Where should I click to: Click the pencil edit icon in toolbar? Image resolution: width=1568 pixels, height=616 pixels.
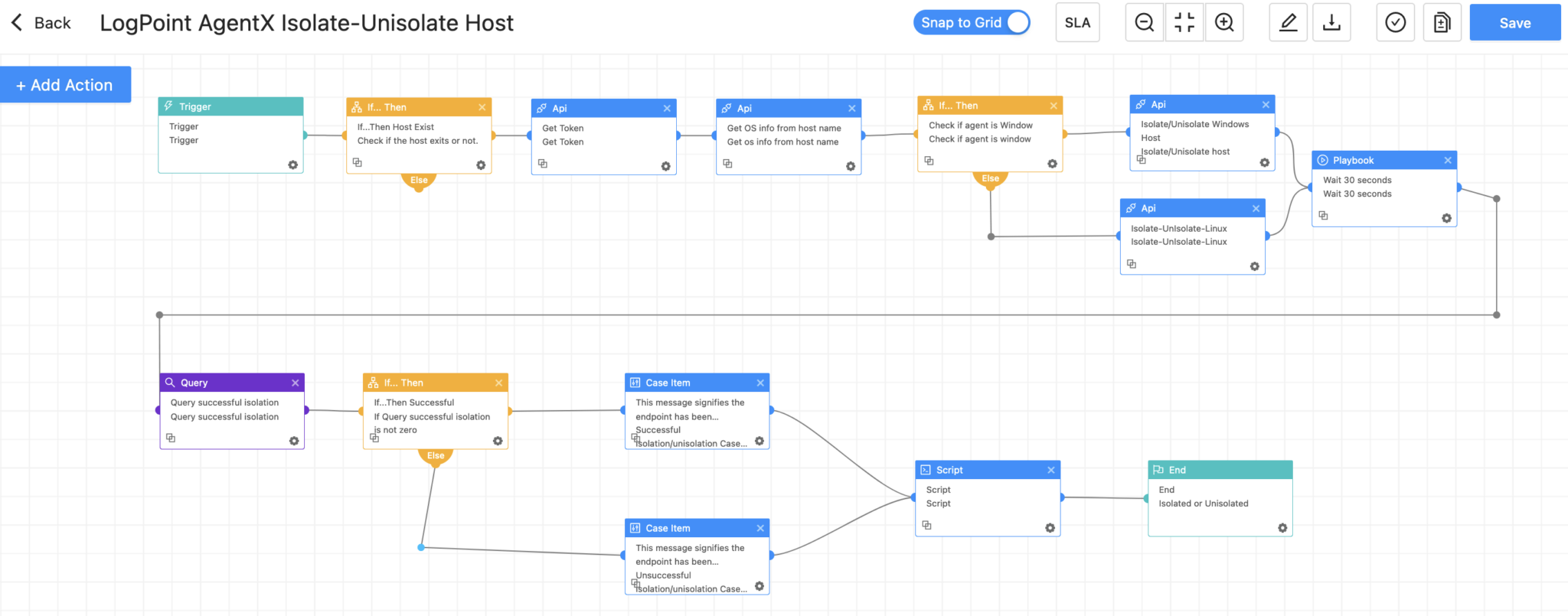(x=1289, y=23)
